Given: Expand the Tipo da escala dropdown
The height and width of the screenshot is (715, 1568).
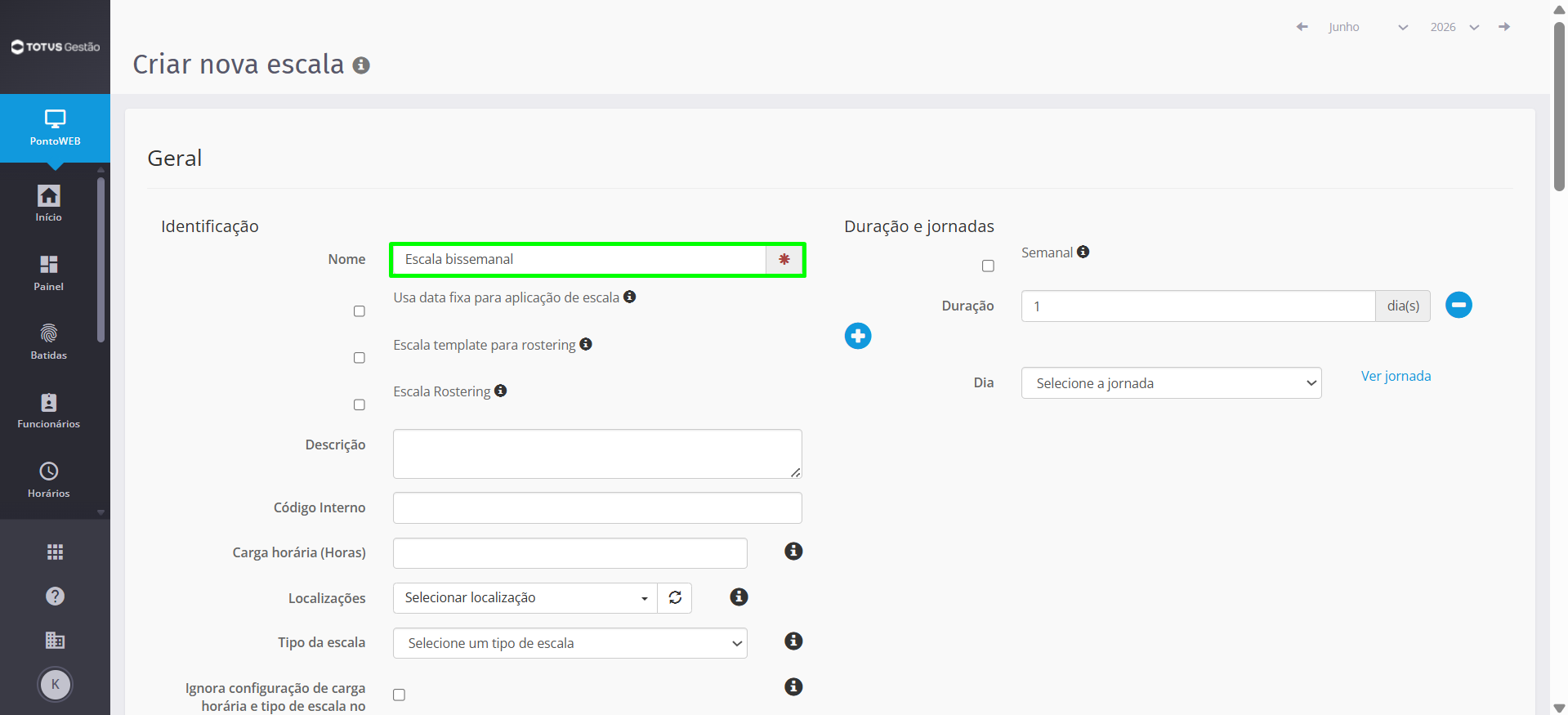Looking at the screenshot, I should point(570,643).
